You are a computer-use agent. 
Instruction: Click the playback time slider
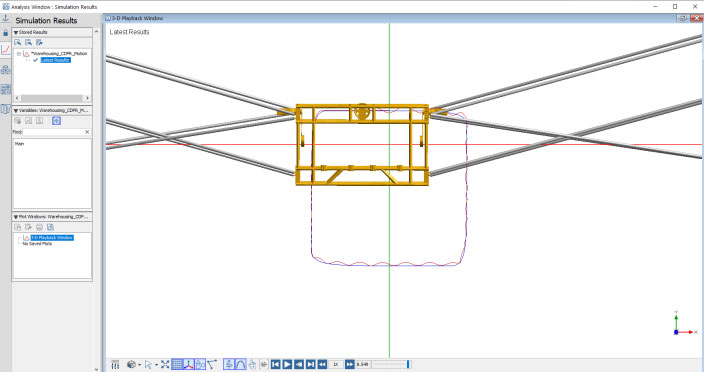391,364
